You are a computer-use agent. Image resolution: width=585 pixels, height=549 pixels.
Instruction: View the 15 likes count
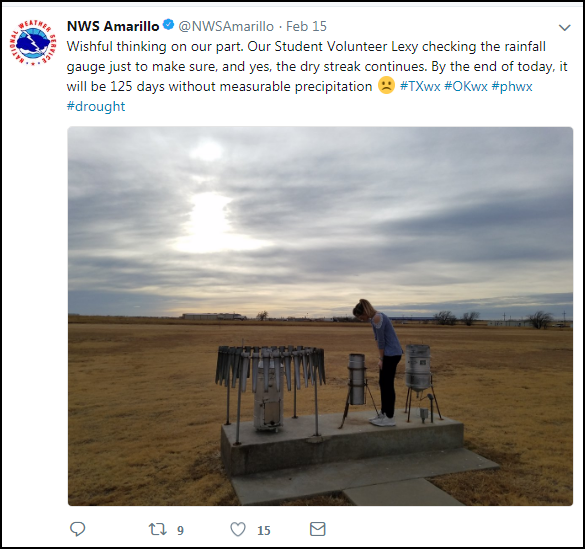pyautogui.click(x=264, y=530)
